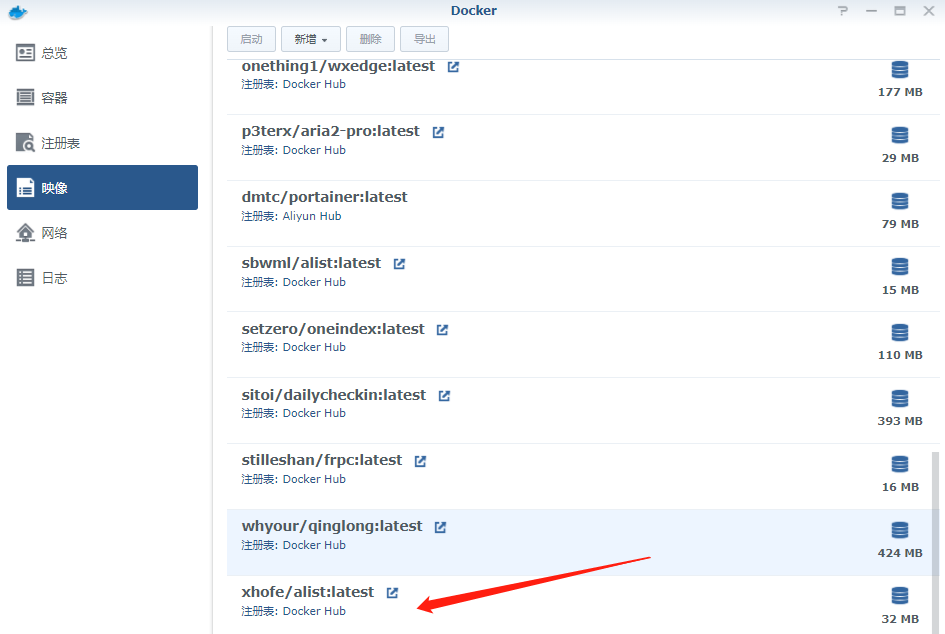The width and height of the screenshot is (945, 634).
Task: Open external link for stilleshan/frpc:latest
Action: 420,461
